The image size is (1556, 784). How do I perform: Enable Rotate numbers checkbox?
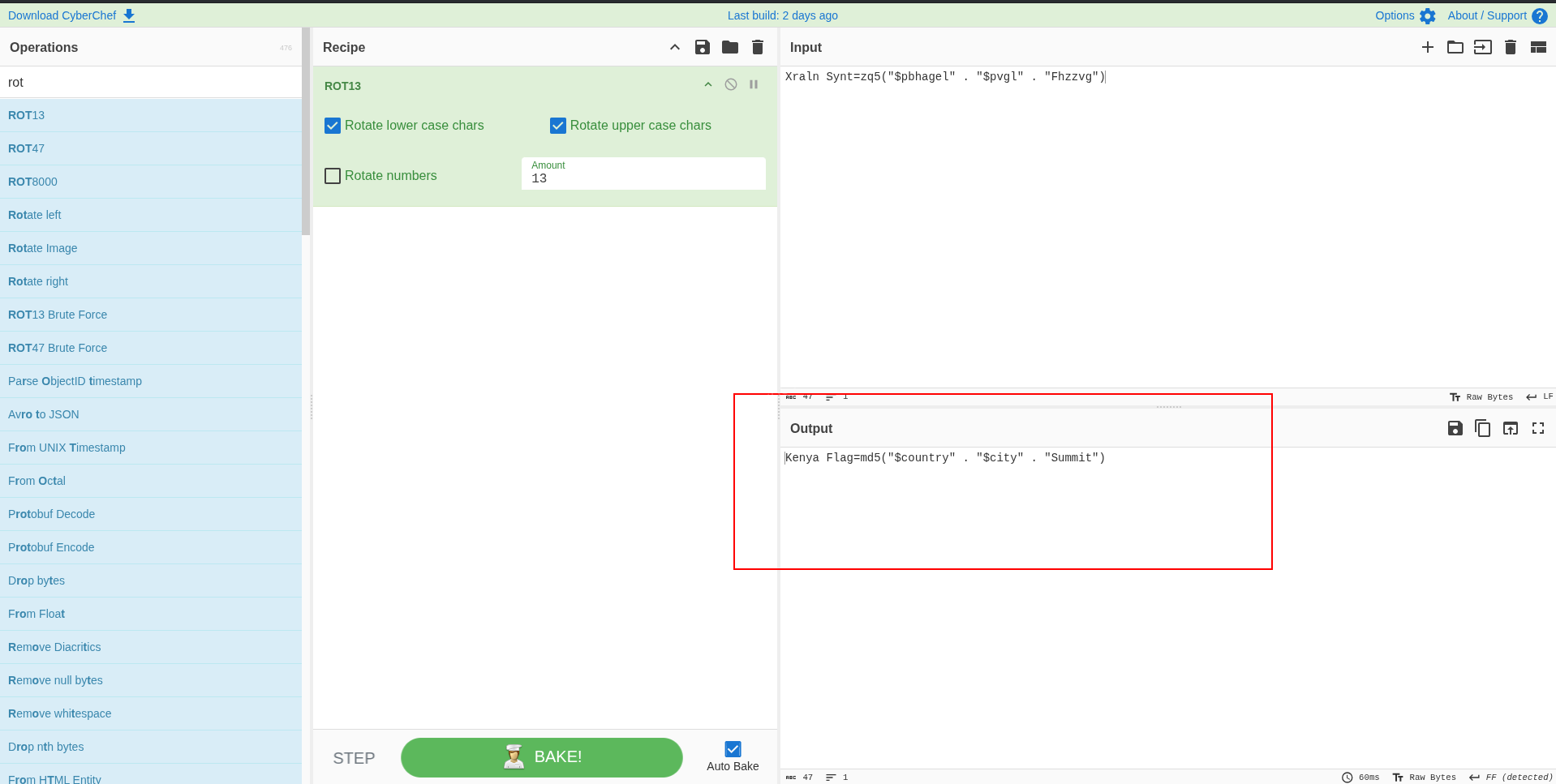[x=333, y=176]
